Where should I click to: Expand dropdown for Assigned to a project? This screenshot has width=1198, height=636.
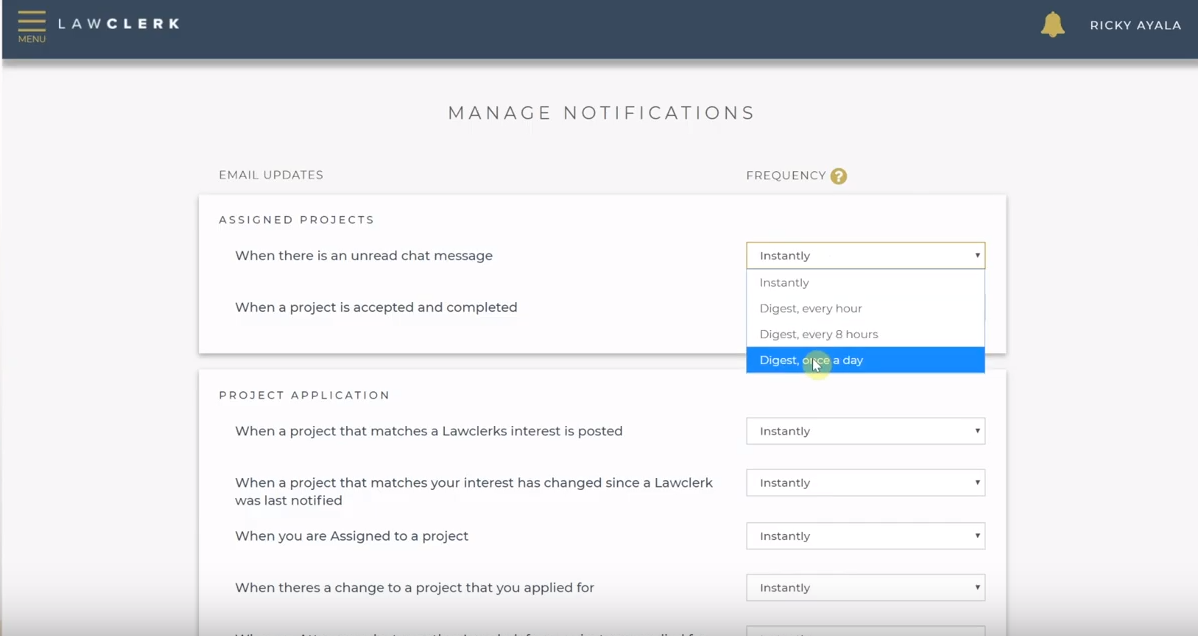(x=865, y=536)
